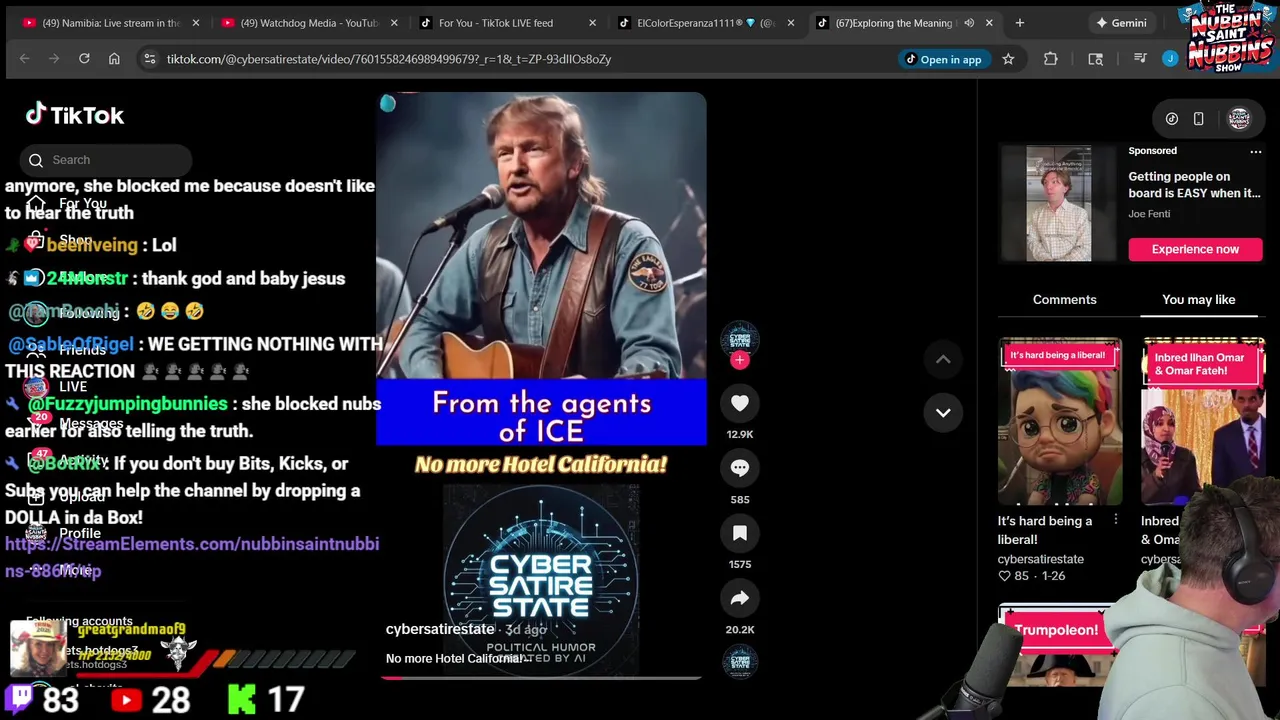The height and width of the screenshot is (720, 1280).
Task: Open the StreamElements link in chat
Action: click(x=192, y=557)
